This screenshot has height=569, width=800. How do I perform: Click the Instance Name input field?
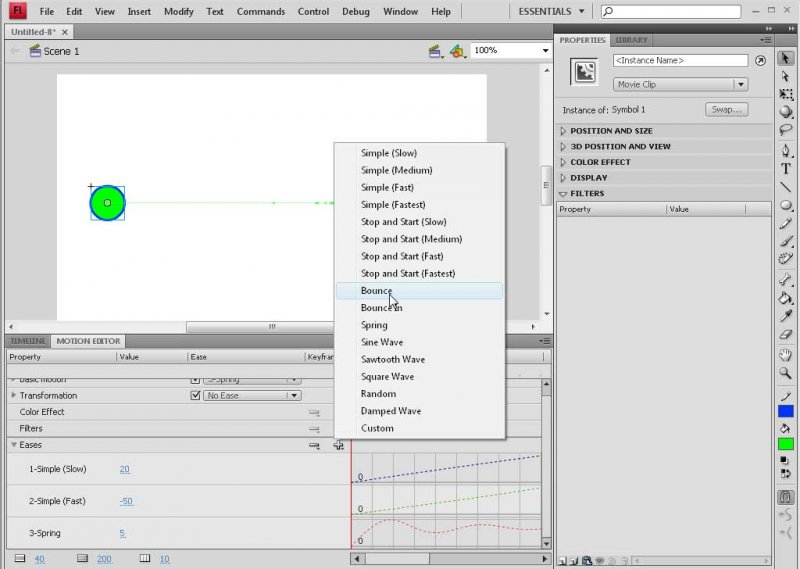[x=680, y=61]
